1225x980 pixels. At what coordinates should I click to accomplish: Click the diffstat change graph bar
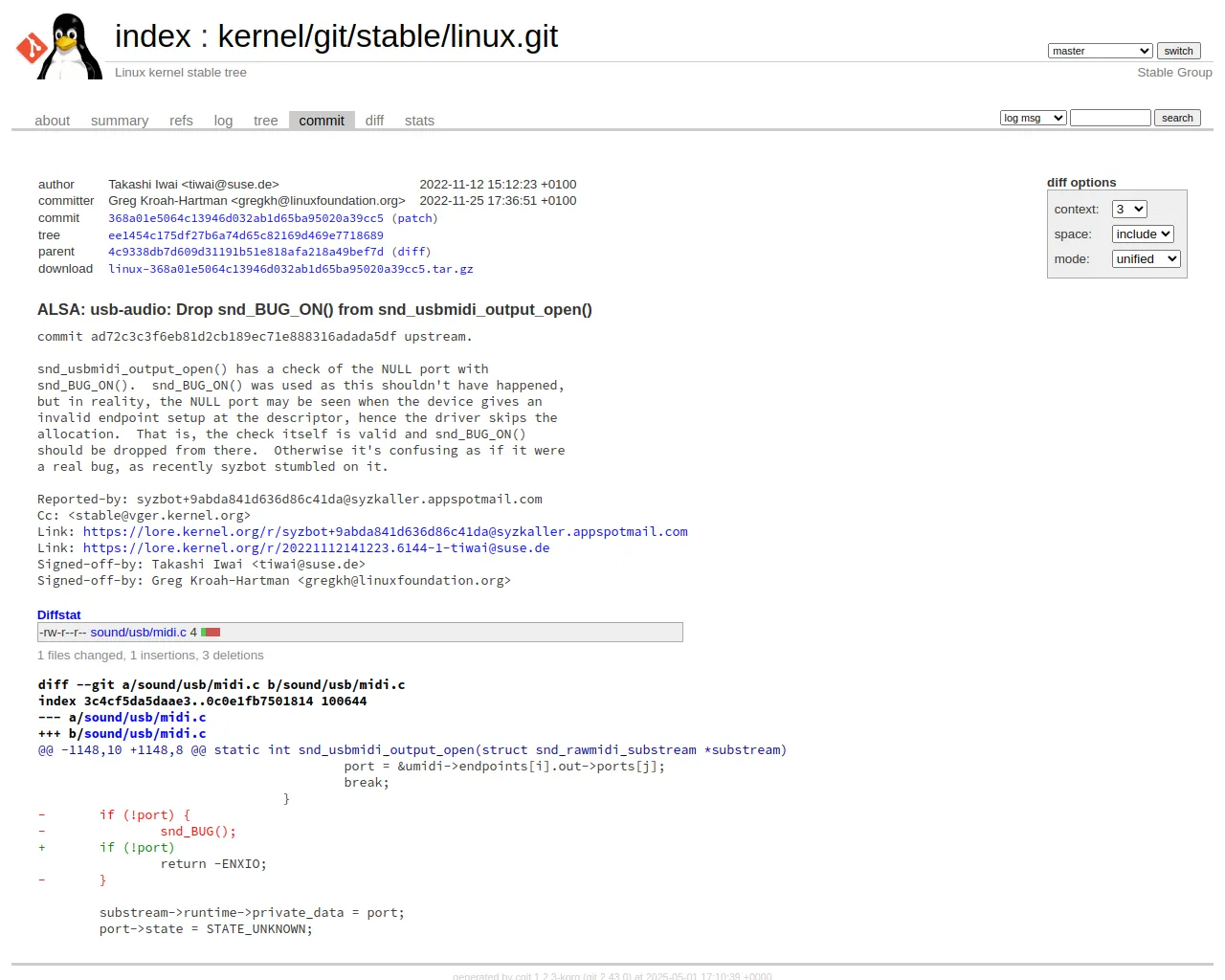click(x=211, y=633)
